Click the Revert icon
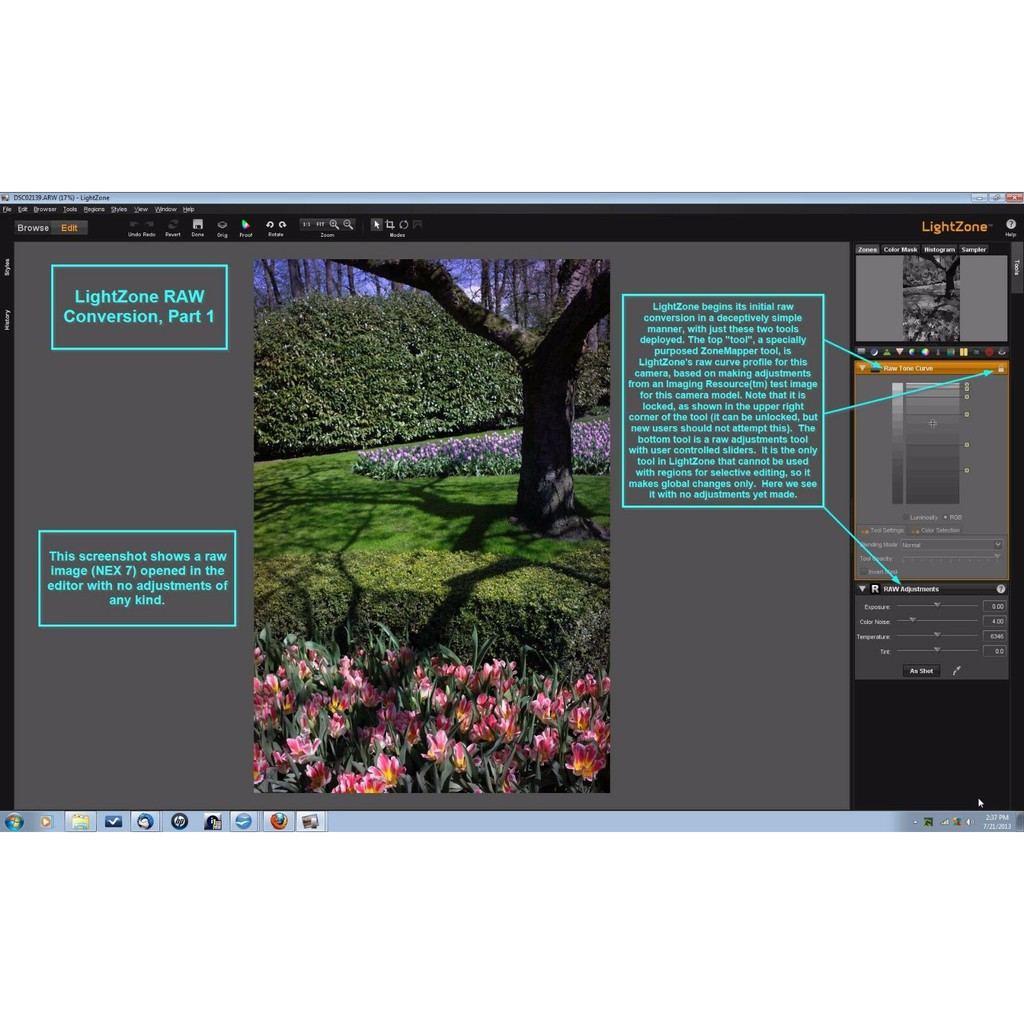Image resolution: width=1024 pixels, height=1024 pixels. pos(172,224)
